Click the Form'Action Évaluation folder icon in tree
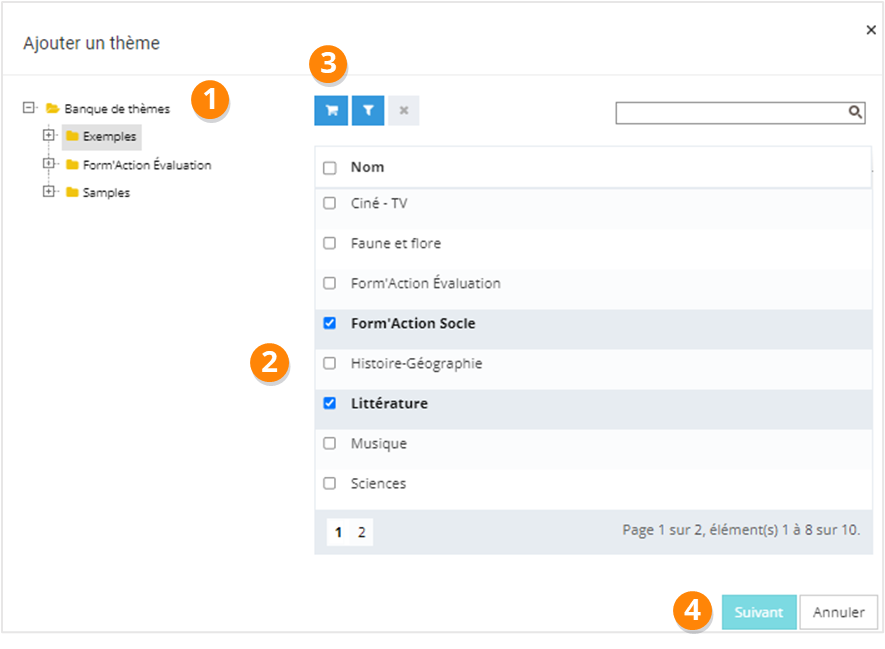 tap(72, 165)
